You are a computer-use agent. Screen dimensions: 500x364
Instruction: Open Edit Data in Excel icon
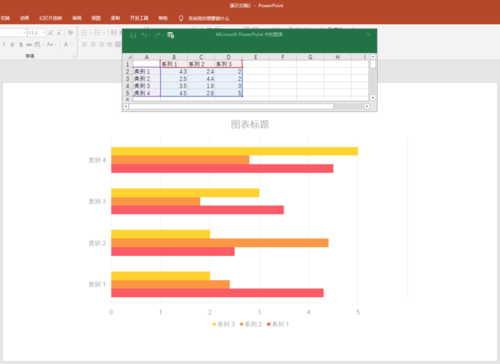(171, 35)
